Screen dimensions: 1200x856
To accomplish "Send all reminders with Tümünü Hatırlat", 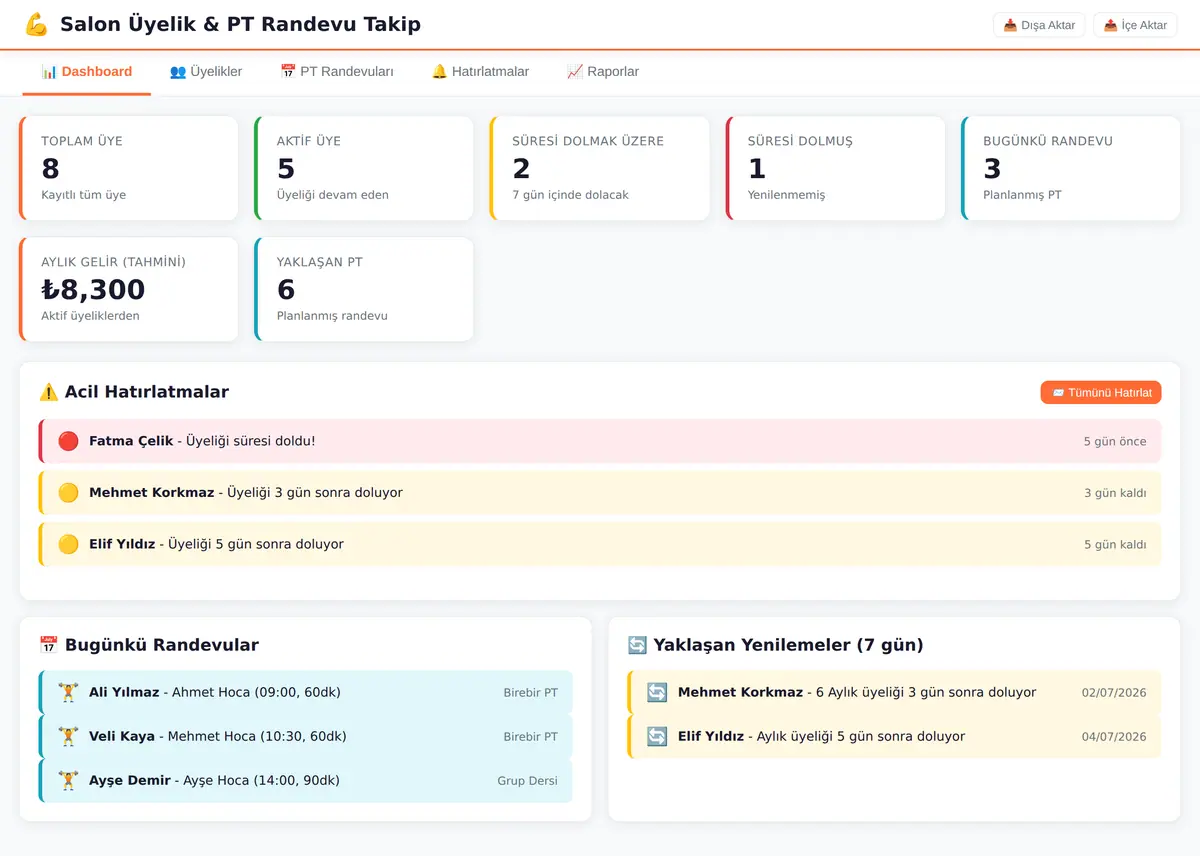I will coord(1101,393).
